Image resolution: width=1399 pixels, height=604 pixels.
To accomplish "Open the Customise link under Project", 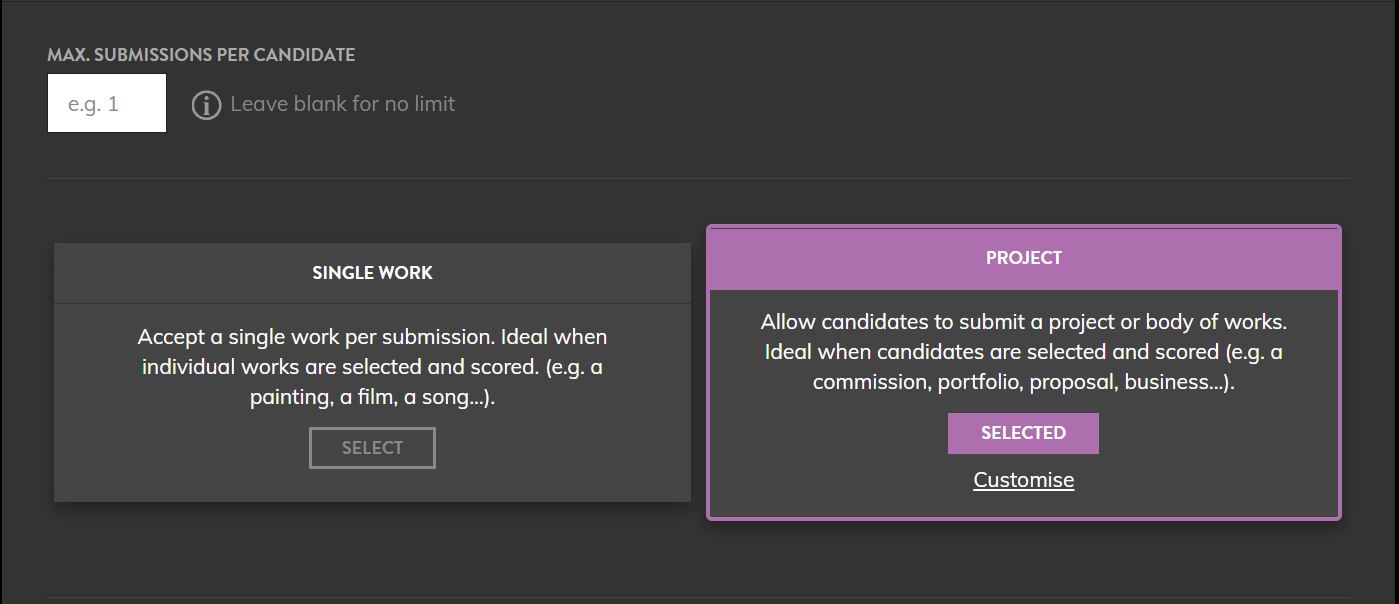I will point(1024,480).
